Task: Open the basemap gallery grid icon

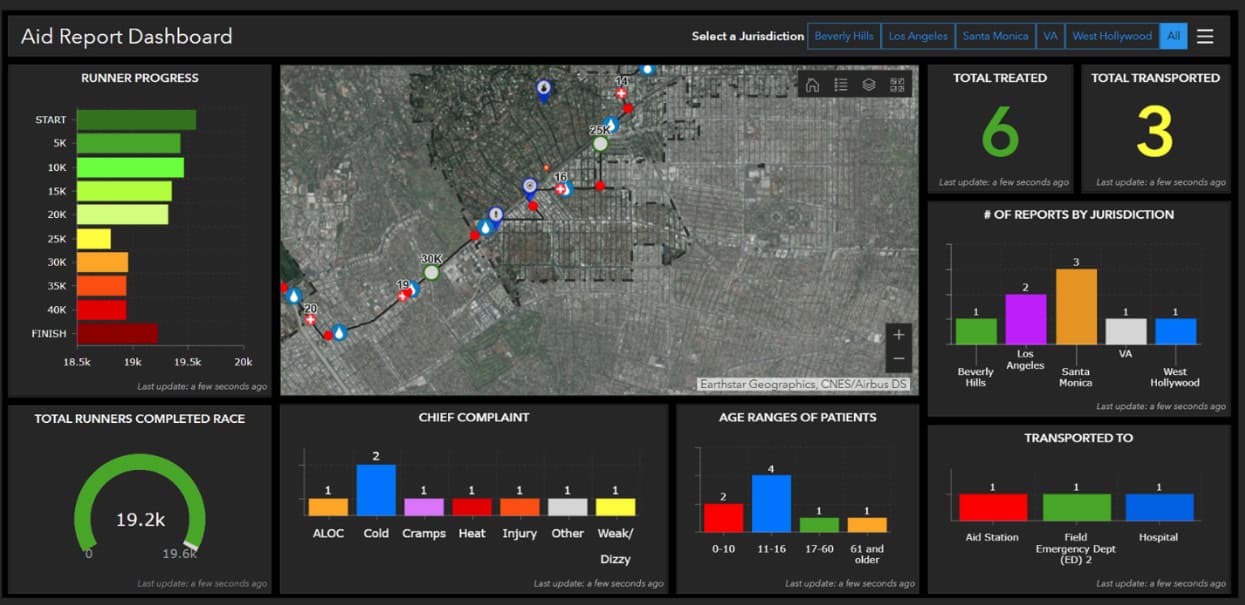Action: [897, 85]
